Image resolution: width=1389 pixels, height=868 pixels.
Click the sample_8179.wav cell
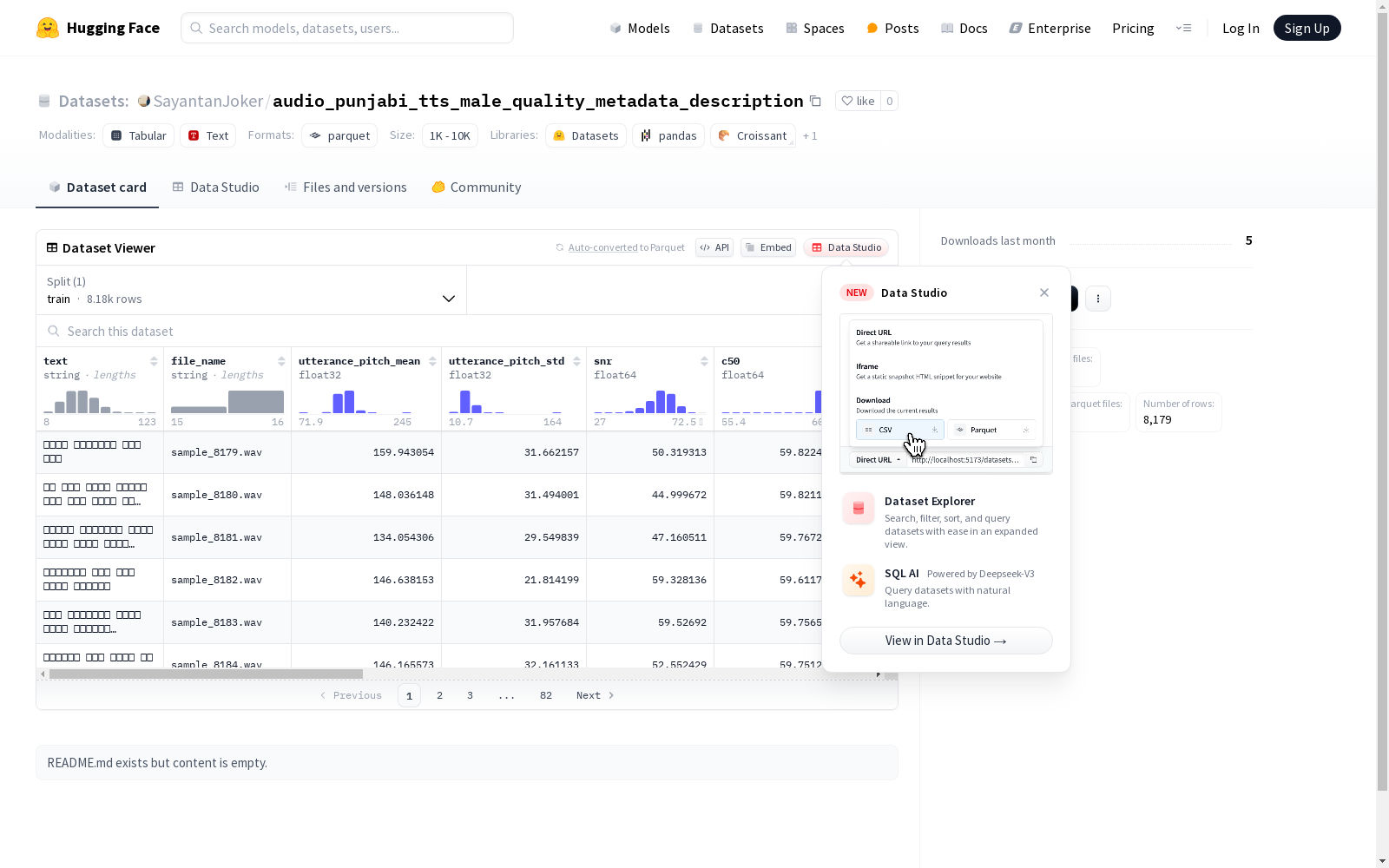pyautogui.click(x=227, y=452)
